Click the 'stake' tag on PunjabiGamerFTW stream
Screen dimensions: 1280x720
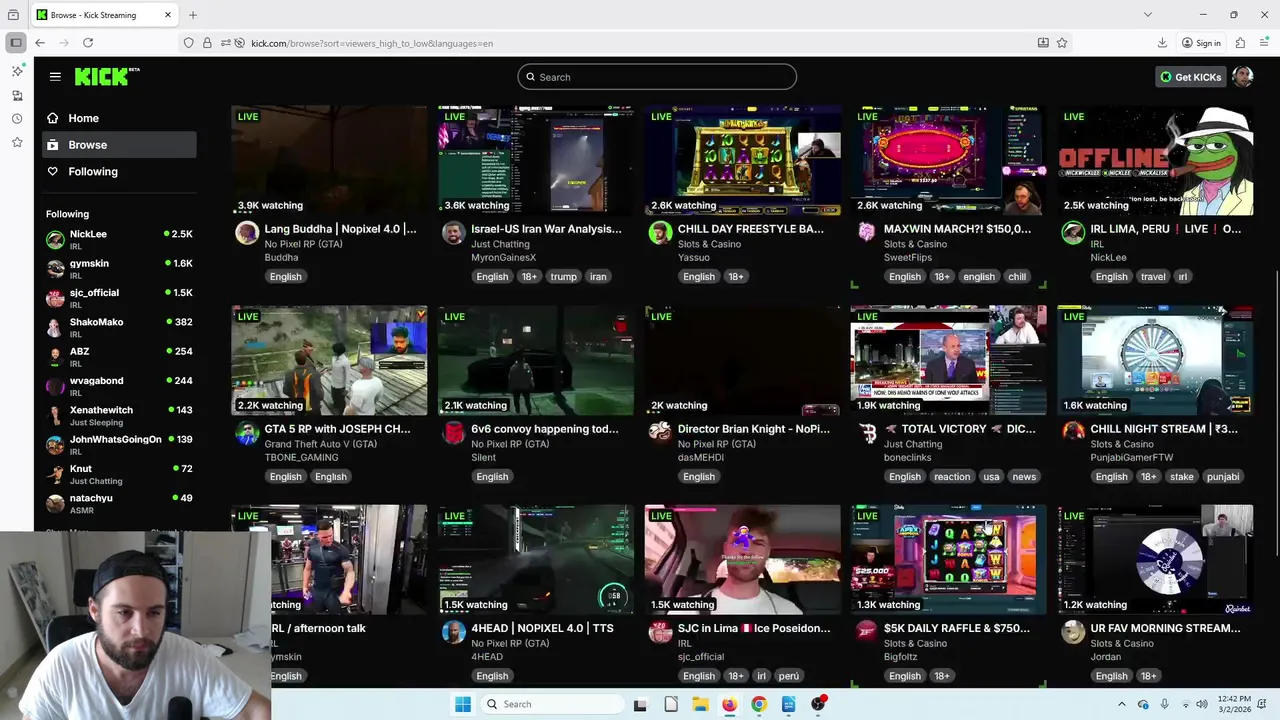1182,477
